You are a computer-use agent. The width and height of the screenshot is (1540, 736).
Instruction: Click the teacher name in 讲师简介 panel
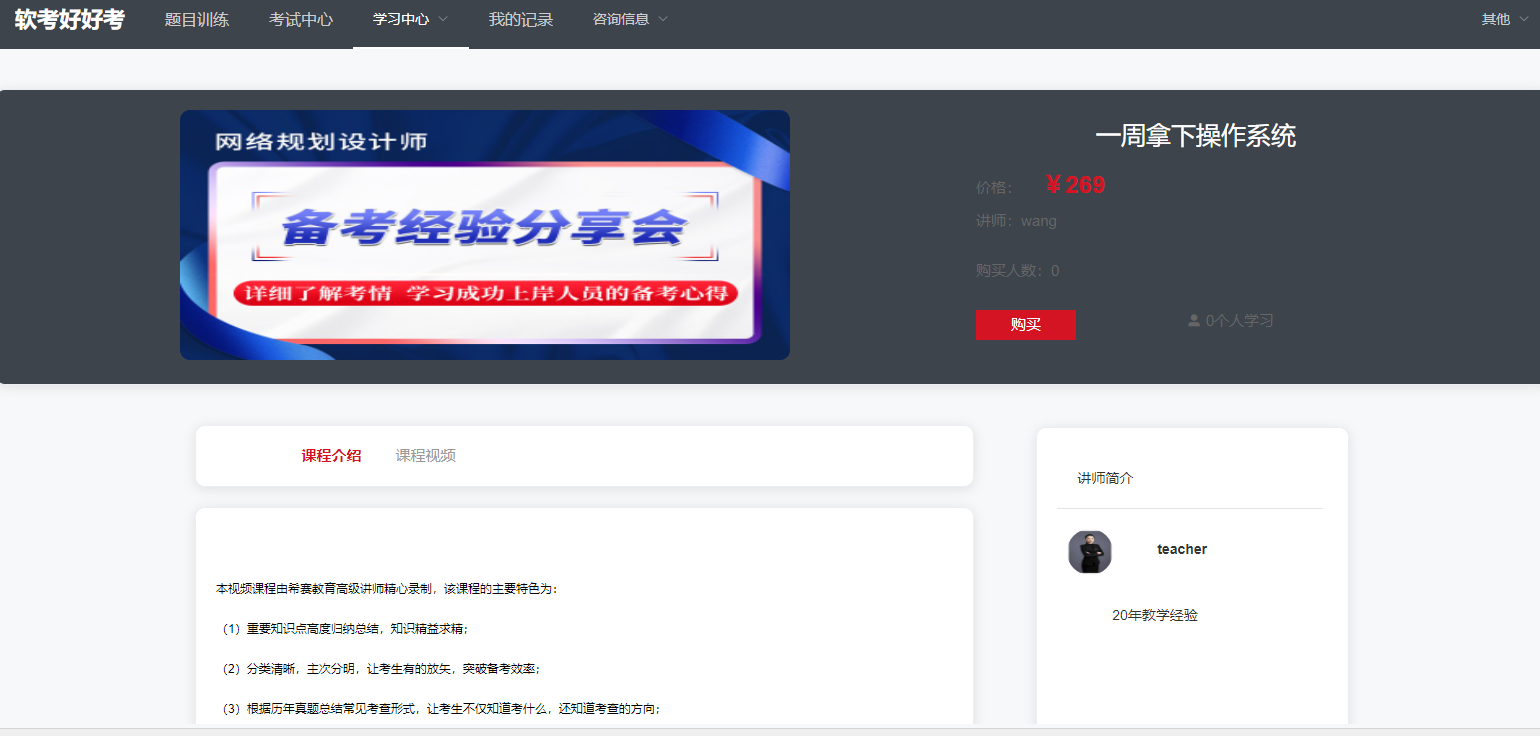click(x=1182, y=548)
